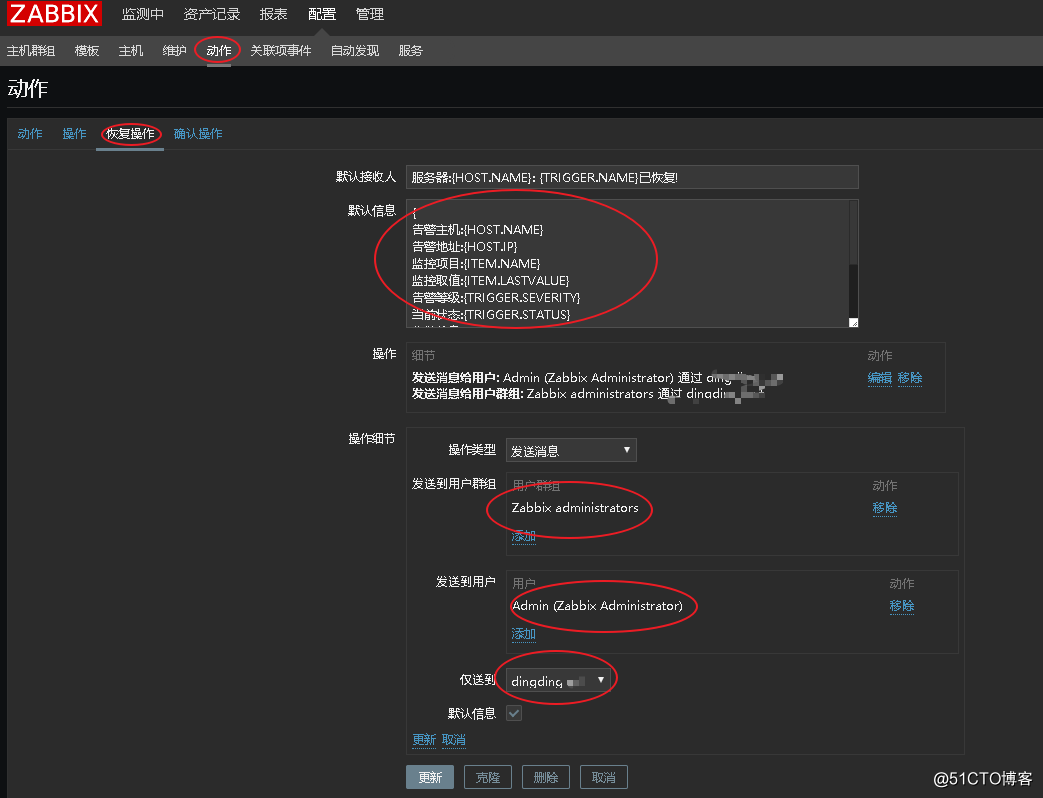Open the 仅送到 dingding dropdown
Viewport: 1043px width, 798px height.
[x=559, y=680]
